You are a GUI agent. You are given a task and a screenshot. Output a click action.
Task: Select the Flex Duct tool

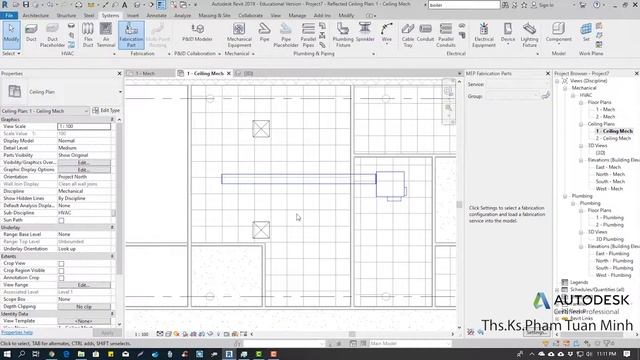point(88,35)
